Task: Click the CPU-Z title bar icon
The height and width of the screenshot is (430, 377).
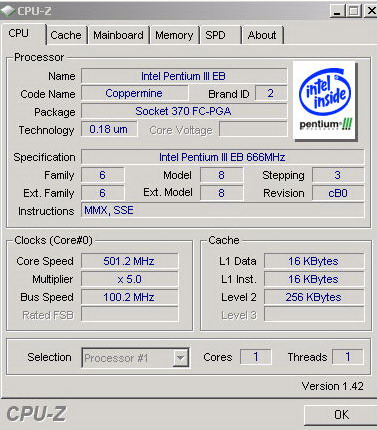Action: [x=8, y=11]
